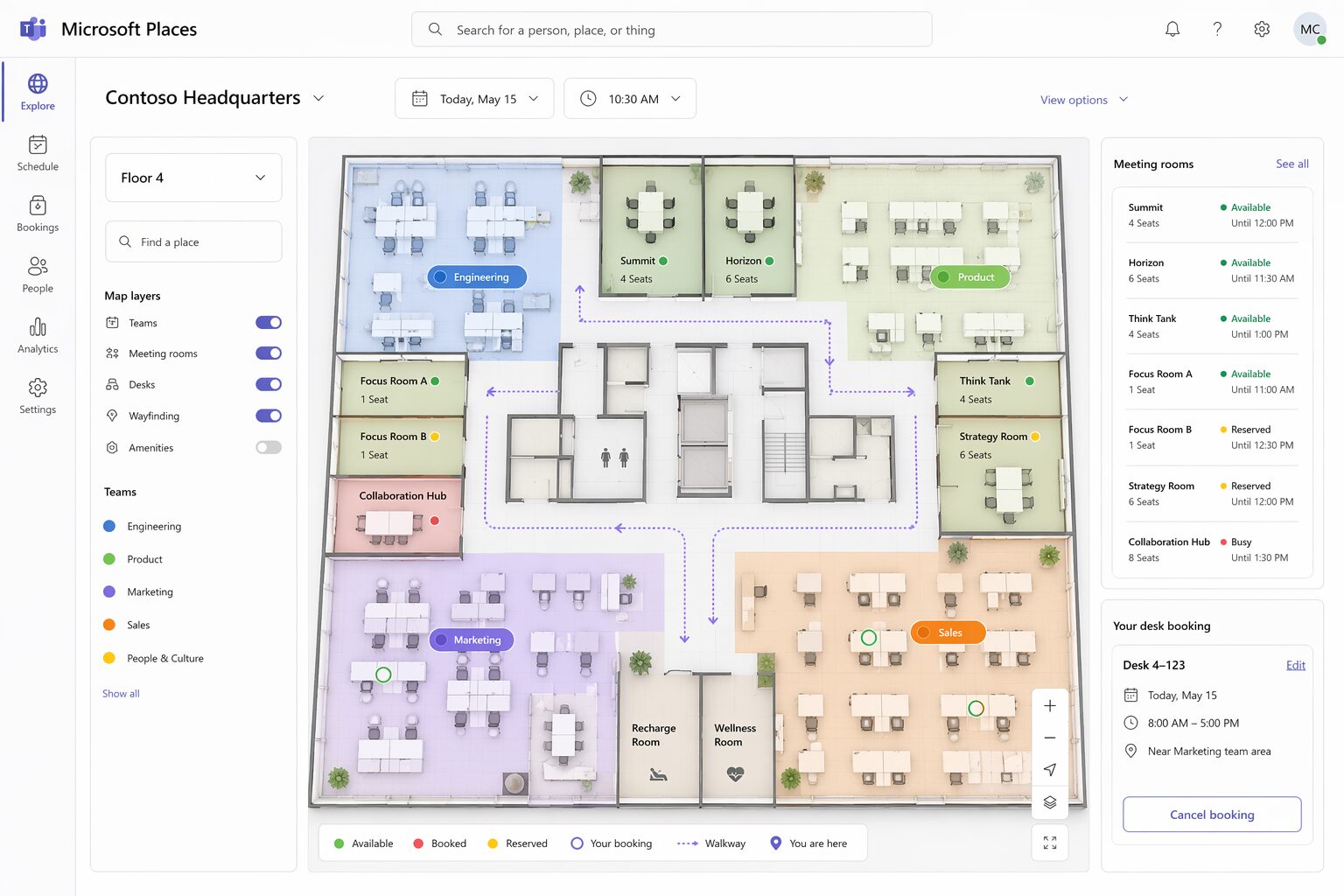Zoom out on the floor map
This screenshot has width=1344, height=896.
pos(1050,738)
